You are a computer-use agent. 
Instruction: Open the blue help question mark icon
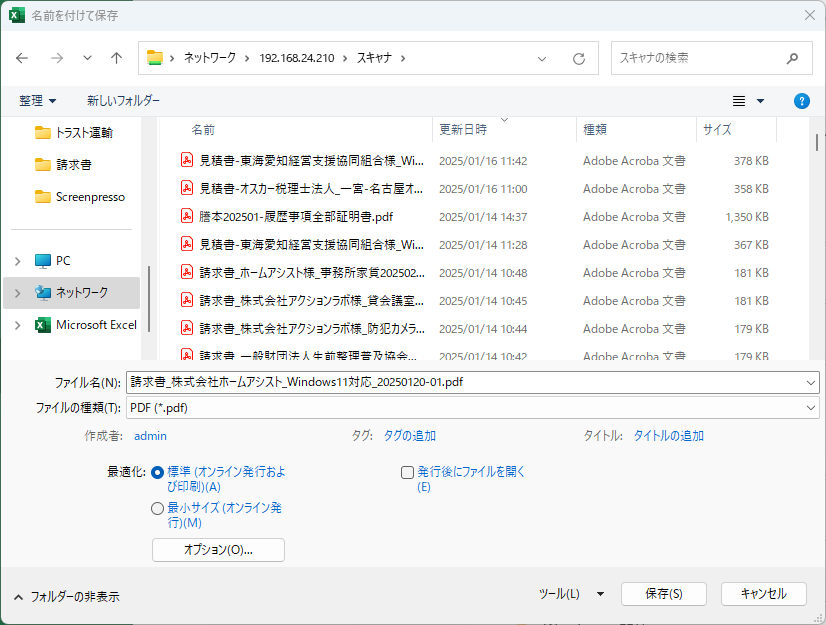point(801,101)
